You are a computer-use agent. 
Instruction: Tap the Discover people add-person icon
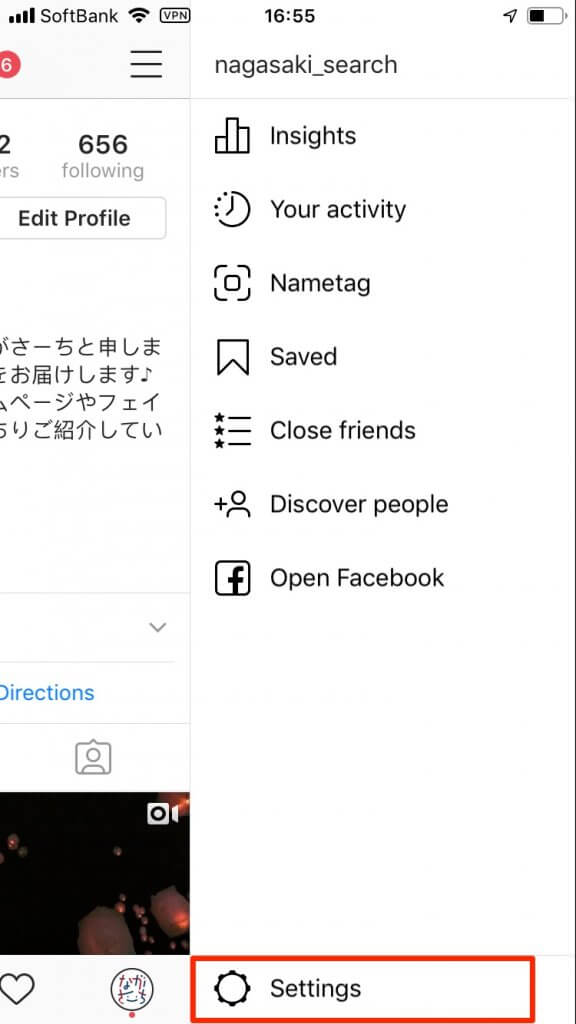[x=232, y=504]
